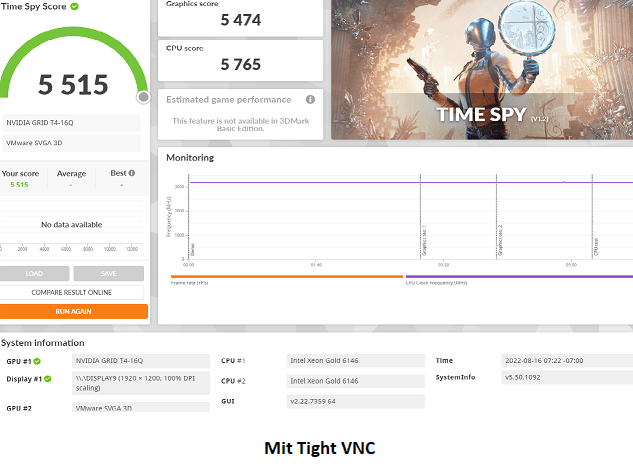Viewport: 633px width, 469px height.
Task: Toggle the orange Frame rate (FPS) legend
Action: point(287,279)
